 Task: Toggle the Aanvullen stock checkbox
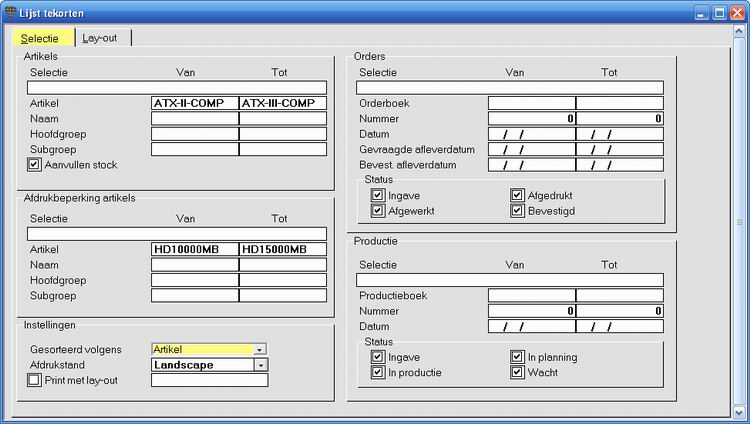(x=34, y=165)
